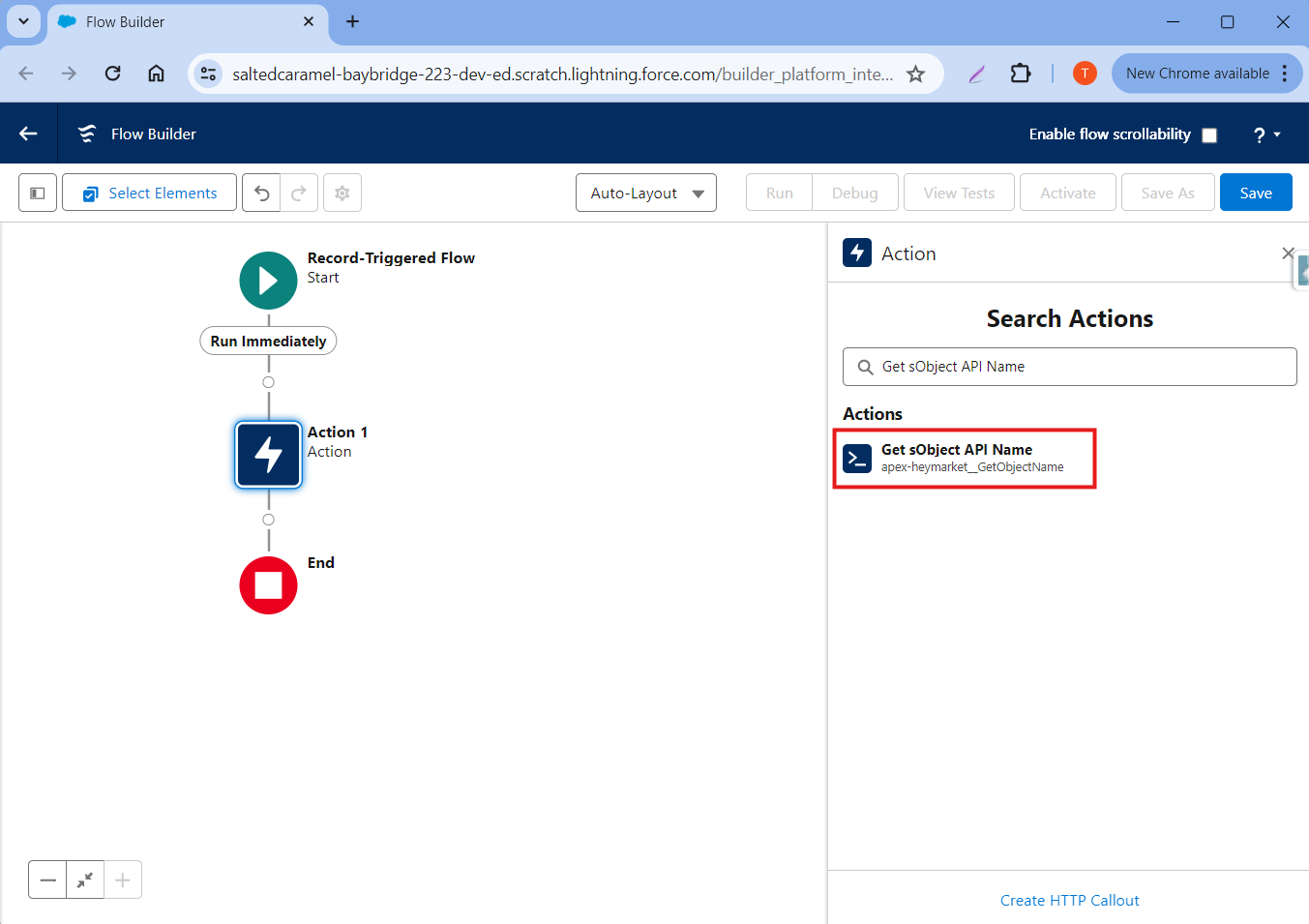Click the Flow Builder logo icon
The width and height of the screenshot is (1309, 924).
87,134
